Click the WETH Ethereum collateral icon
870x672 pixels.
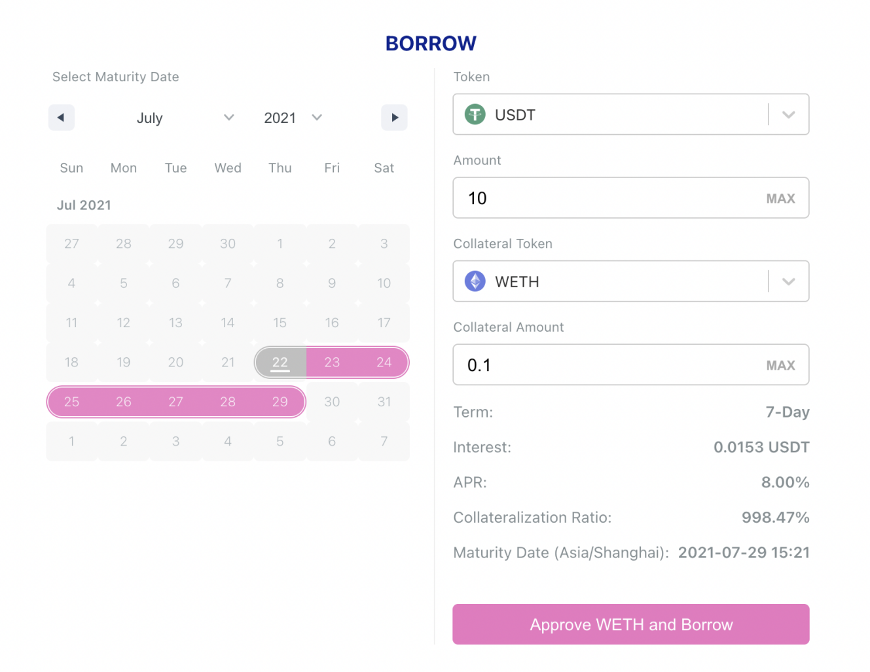click(475, 282)
